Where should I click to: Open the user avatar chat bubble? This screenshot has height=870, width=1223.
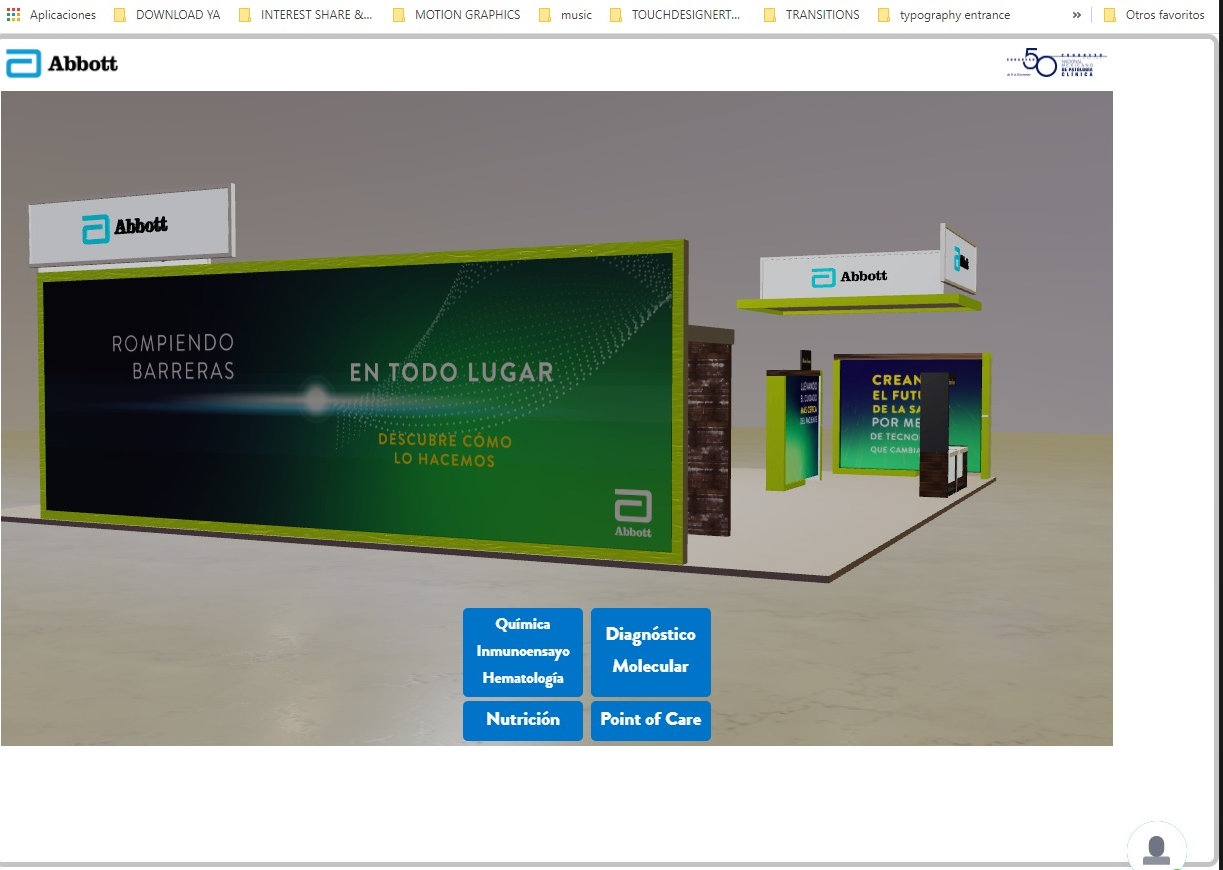1156,850
